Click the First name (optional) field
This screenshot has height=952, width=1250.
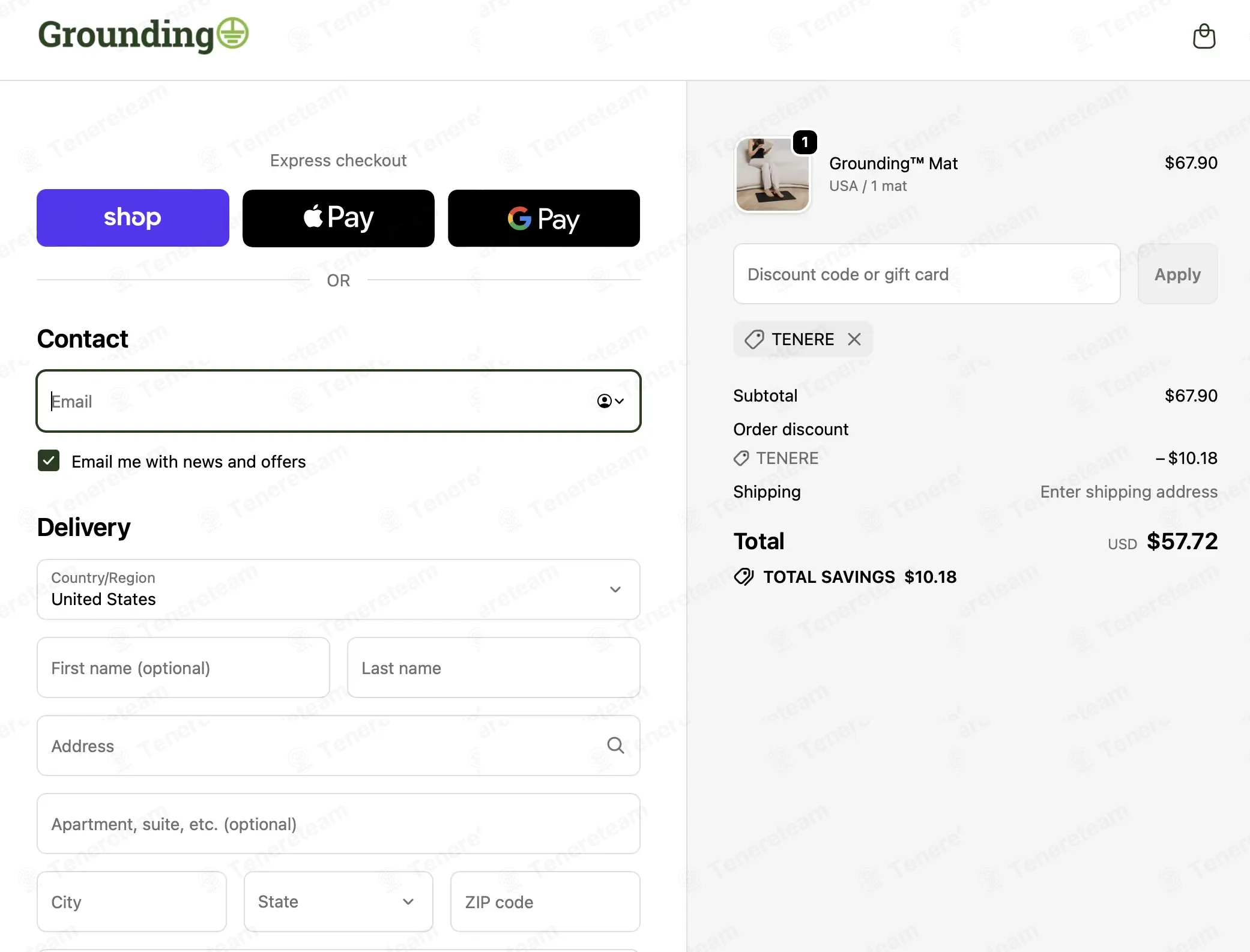(183, 667)
